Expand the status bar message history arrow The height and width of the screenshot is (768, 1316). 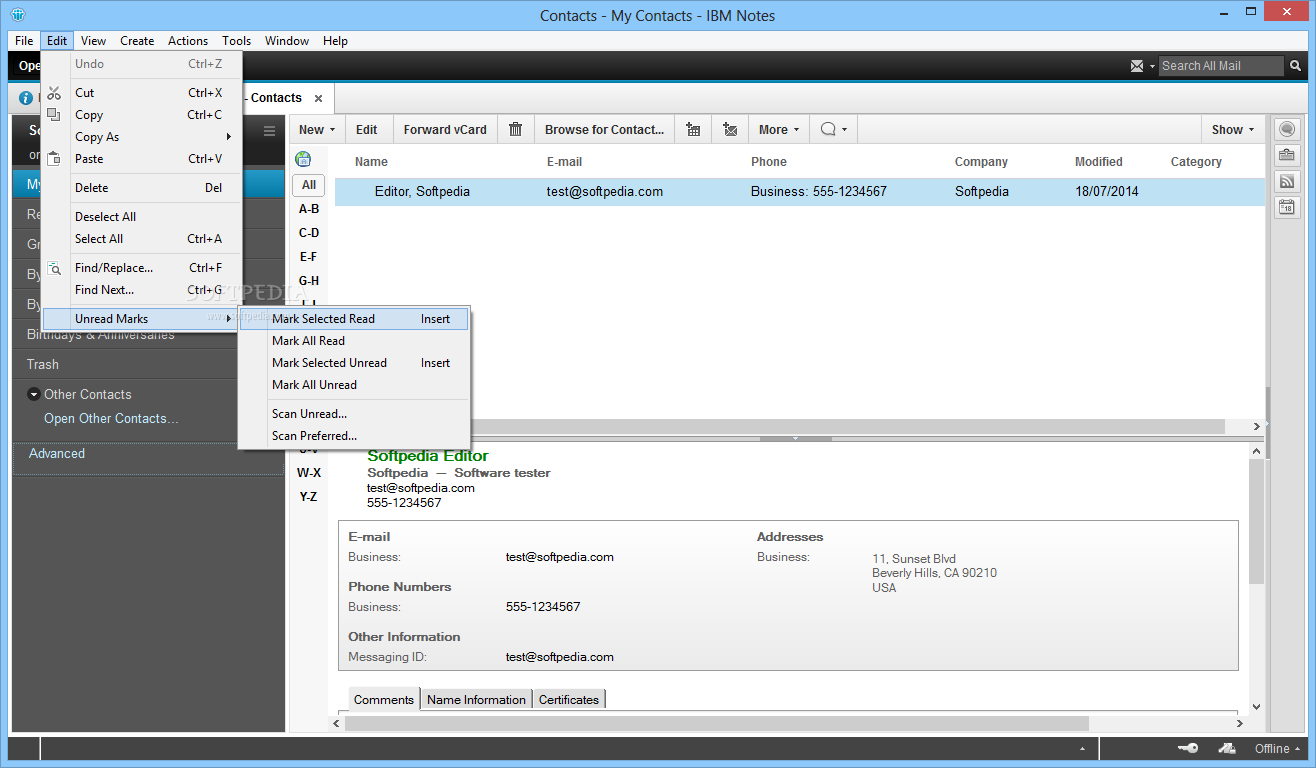click(x=1081, y=749)
